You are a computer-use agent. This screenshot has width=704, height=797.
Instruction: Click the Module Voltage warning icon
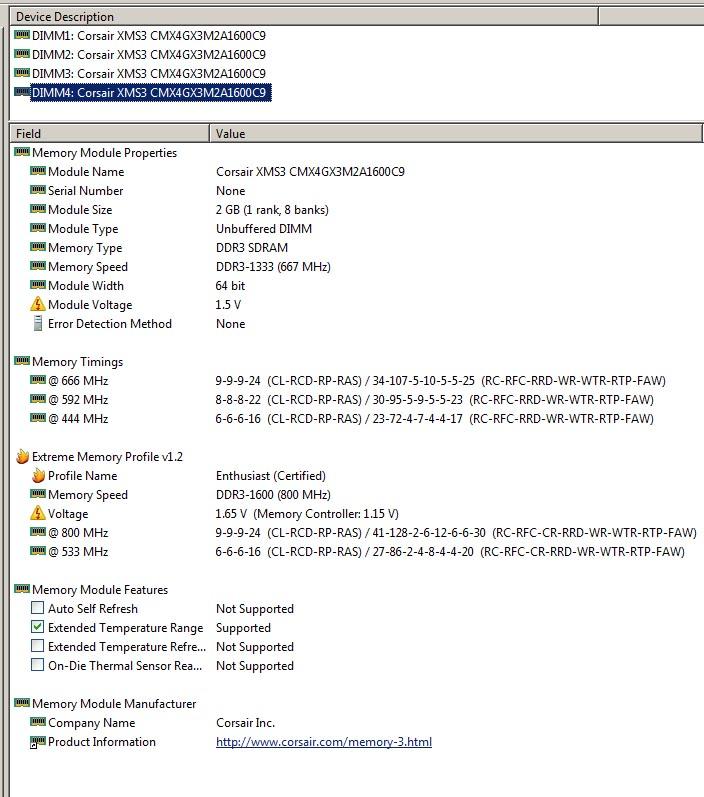point(38,304)
